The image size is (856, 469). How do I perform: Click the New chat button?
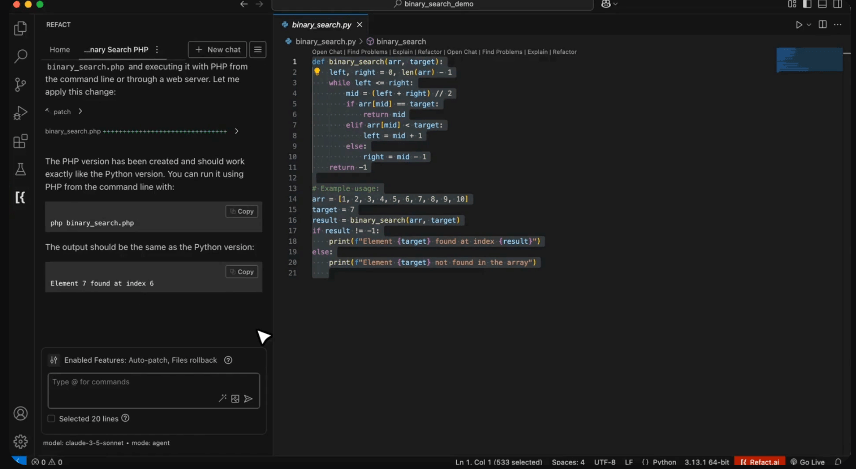218,49
